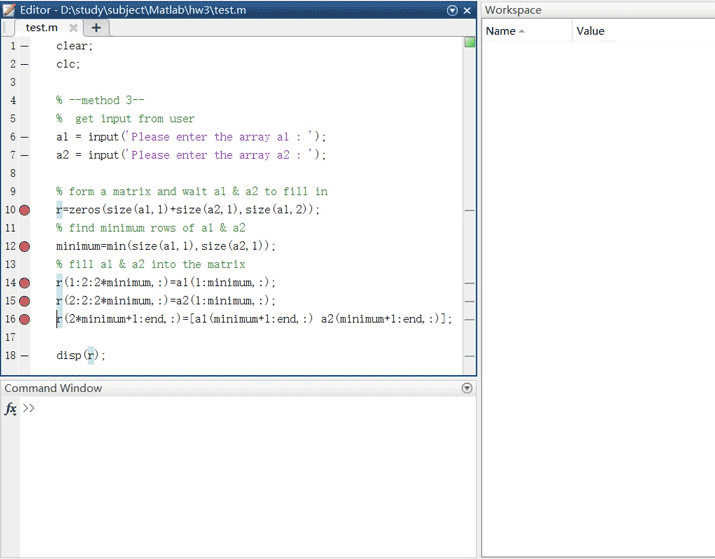Click the 'r(1:2:2*minimum,:)' code line

pyautogui.click(x=166, y=283)
